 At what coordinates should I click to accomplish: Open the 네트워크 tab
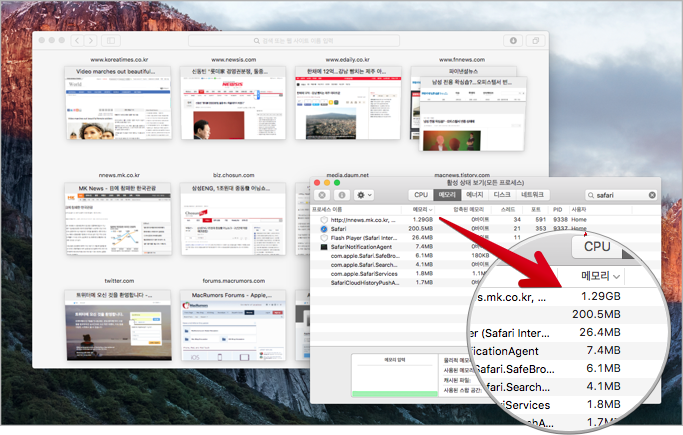coord(532,195)
